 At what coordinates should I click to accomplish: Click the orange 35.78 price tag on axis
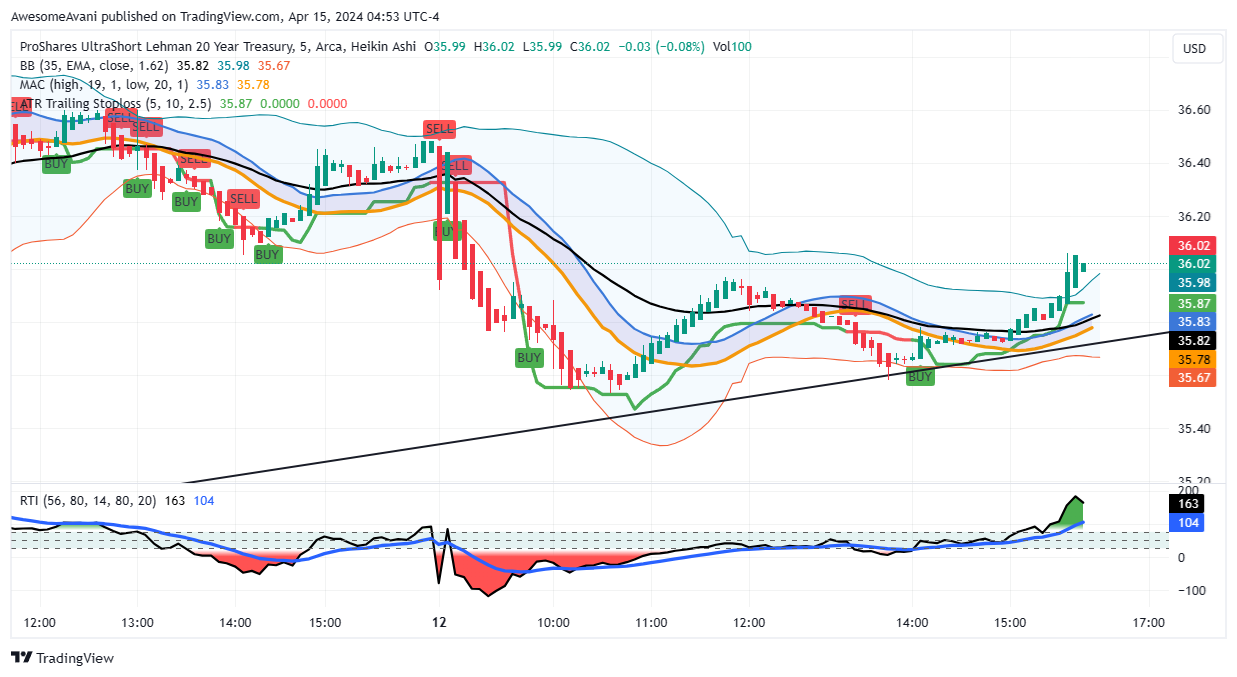coord(1194,359)
